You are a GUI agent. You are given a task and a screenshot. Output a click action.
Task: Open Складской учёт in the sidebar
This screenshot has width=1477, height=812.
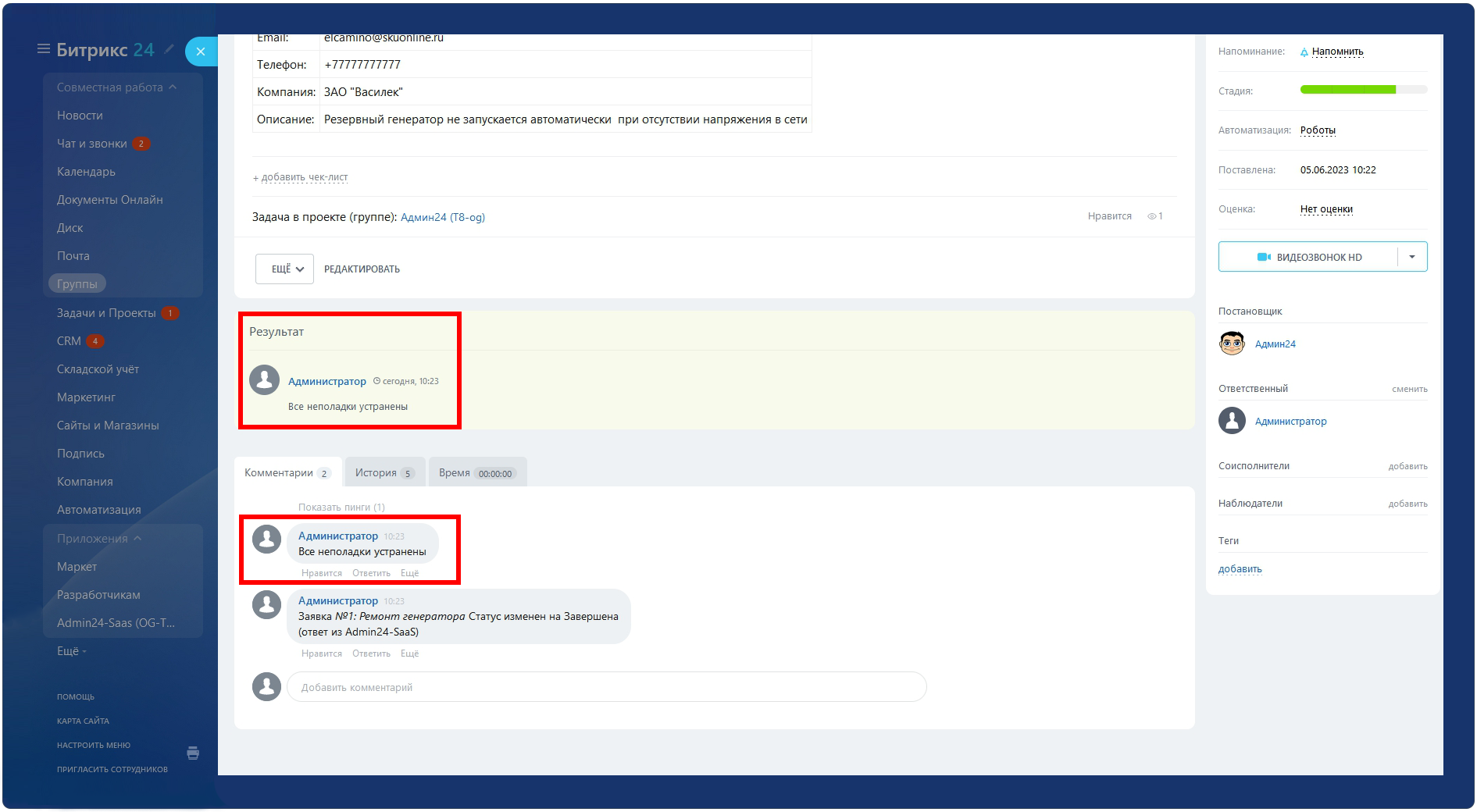pos(98,369)
